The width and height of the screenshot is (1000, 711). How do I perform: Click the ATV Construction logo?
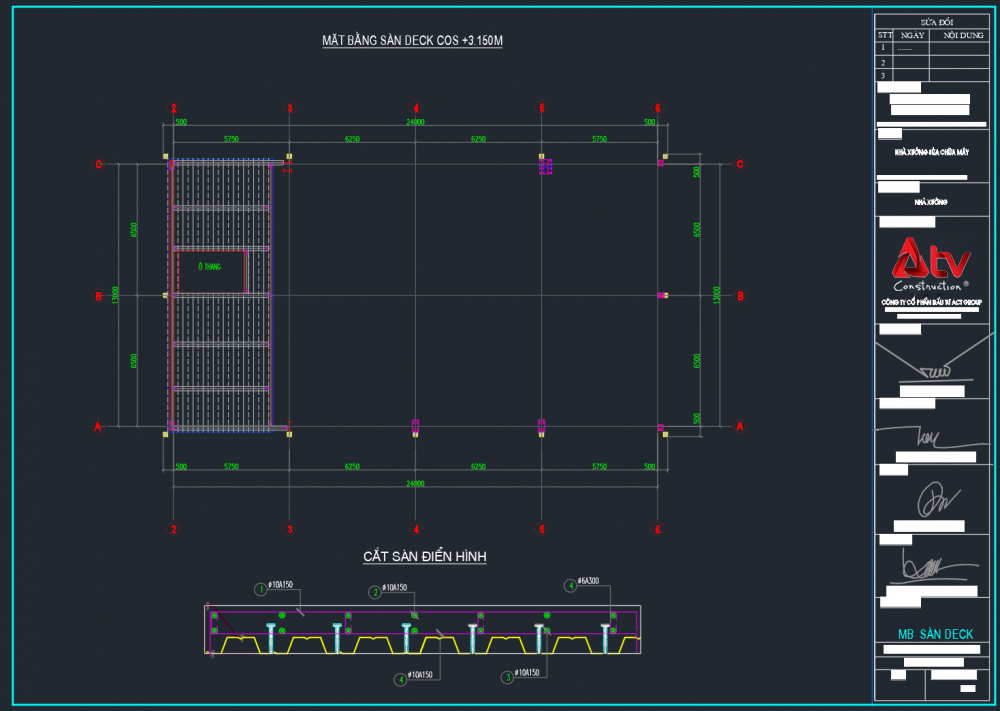point(931,267)
